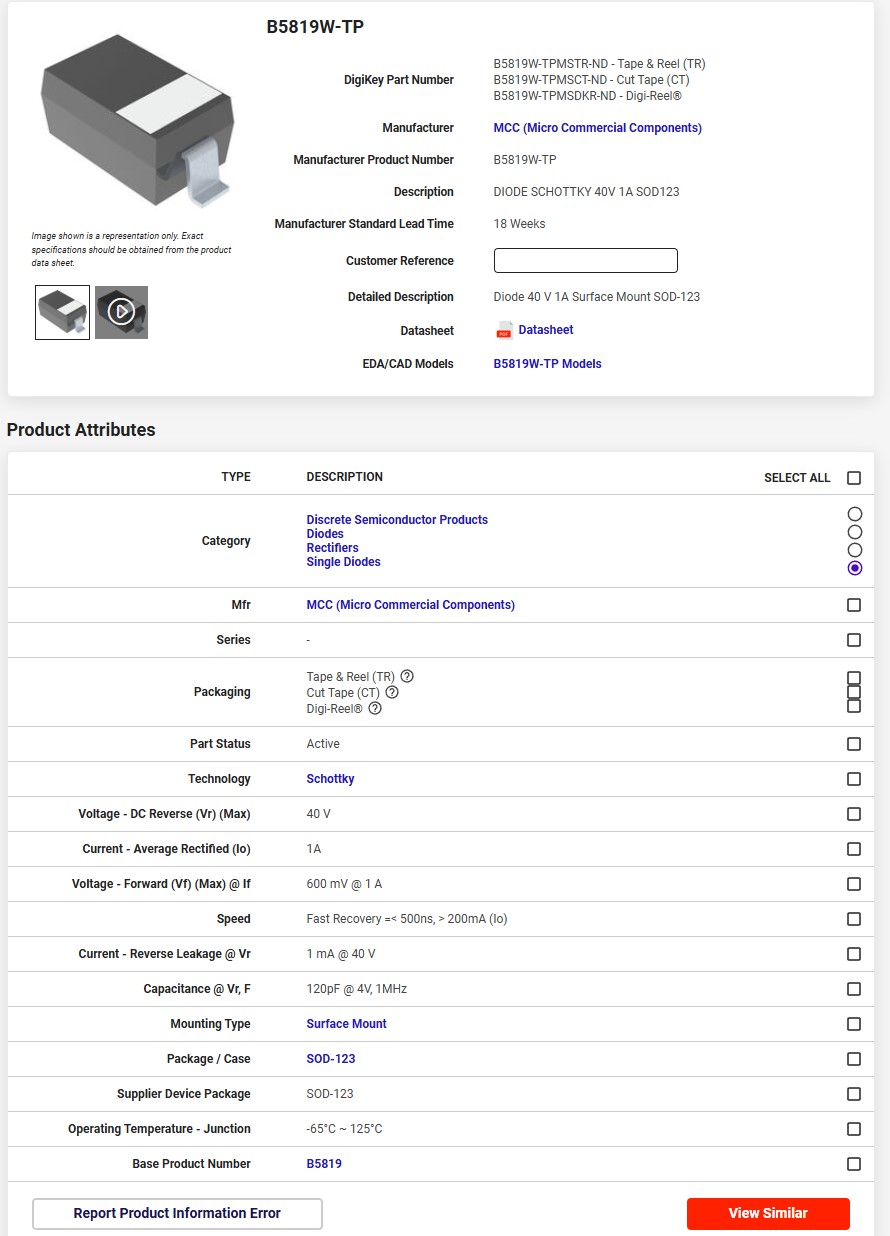Image resolution: width=890 pixels, height=1236 pixels.
Task: Enable the Voltage - DC Reverse checkbox
Action: pos(854,814)
